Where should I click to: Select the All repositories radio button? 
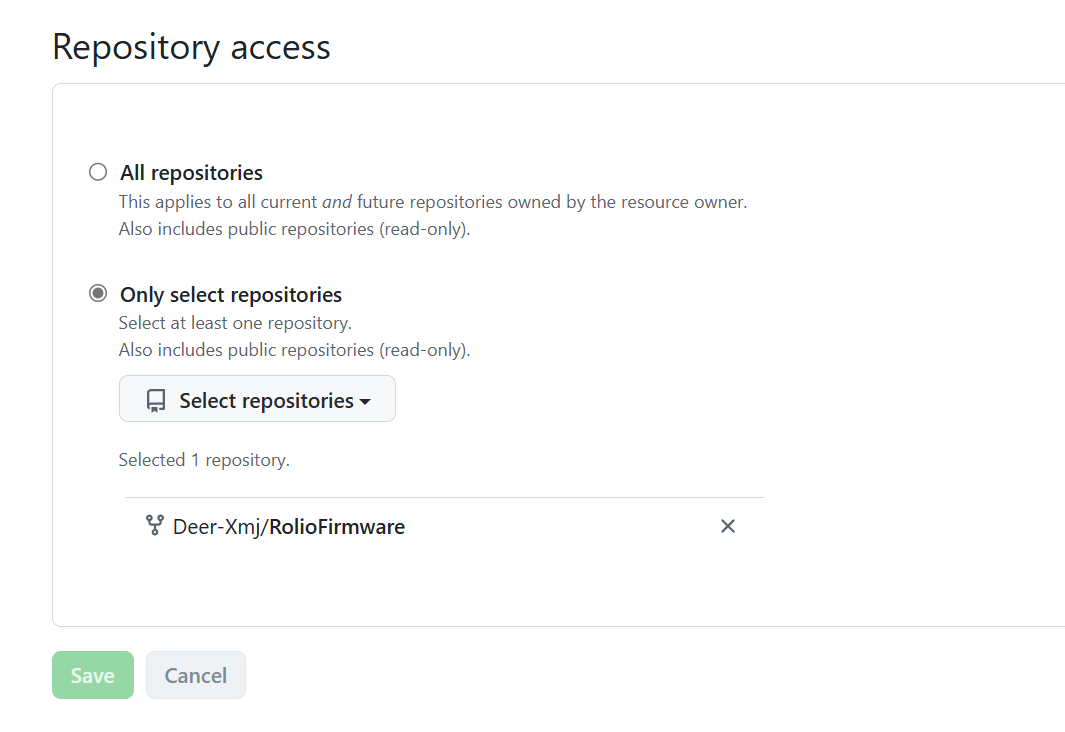point(98,172)
